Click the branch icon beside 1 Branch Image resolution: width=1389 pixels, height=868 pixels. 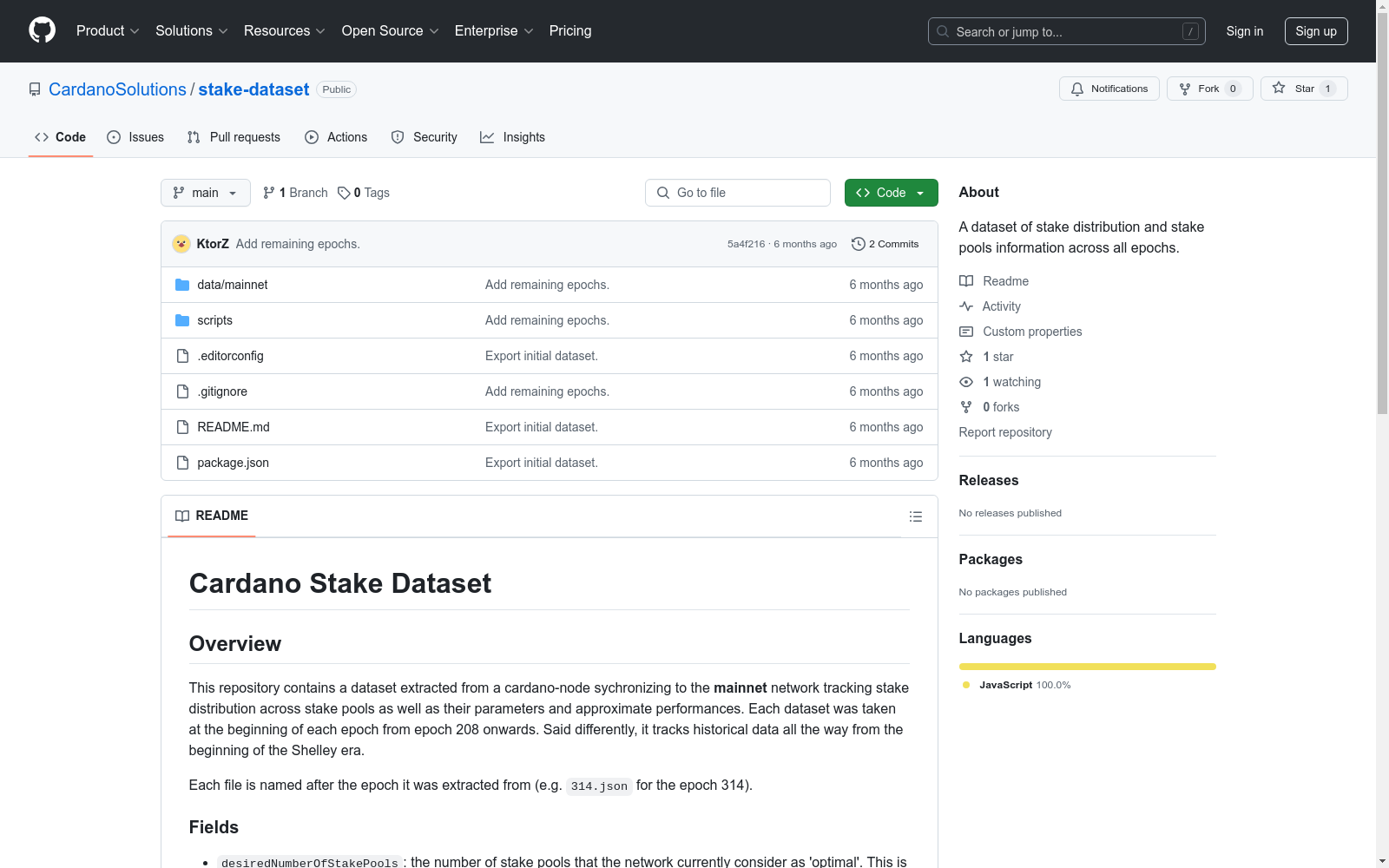point(269,193)
